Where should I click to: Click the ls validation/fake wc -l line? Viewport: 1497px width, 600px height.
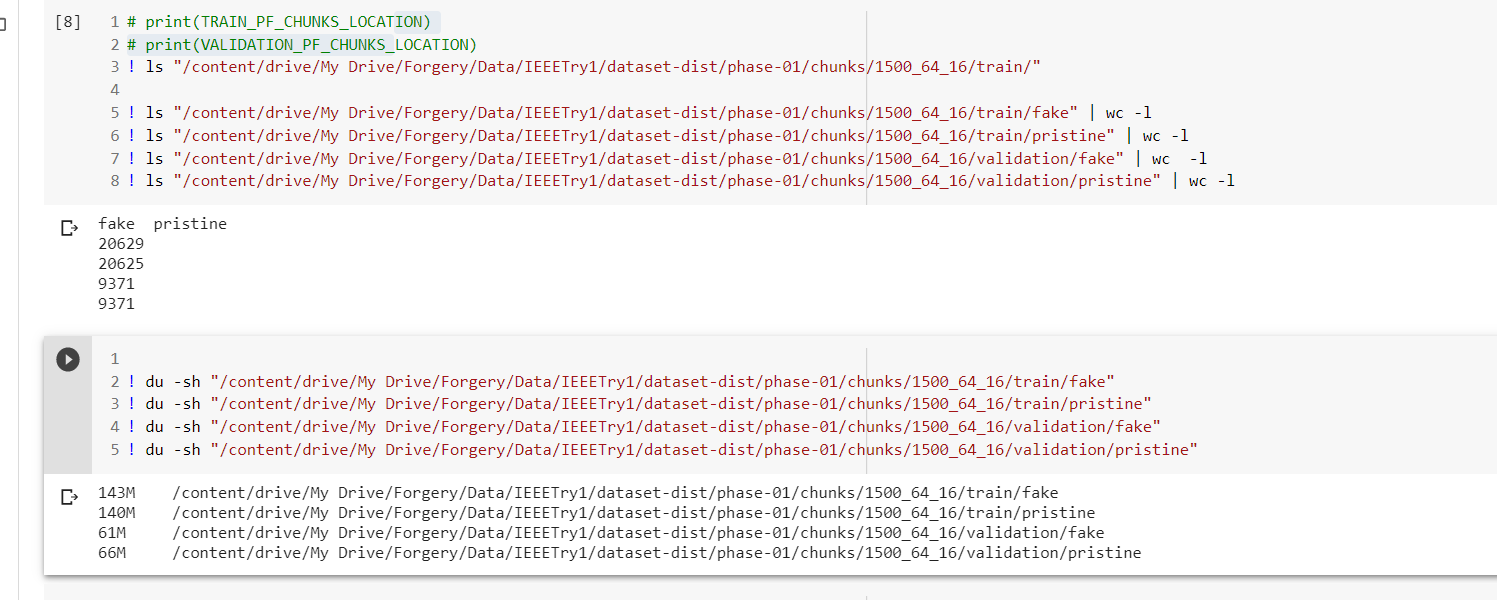[667, 158]
